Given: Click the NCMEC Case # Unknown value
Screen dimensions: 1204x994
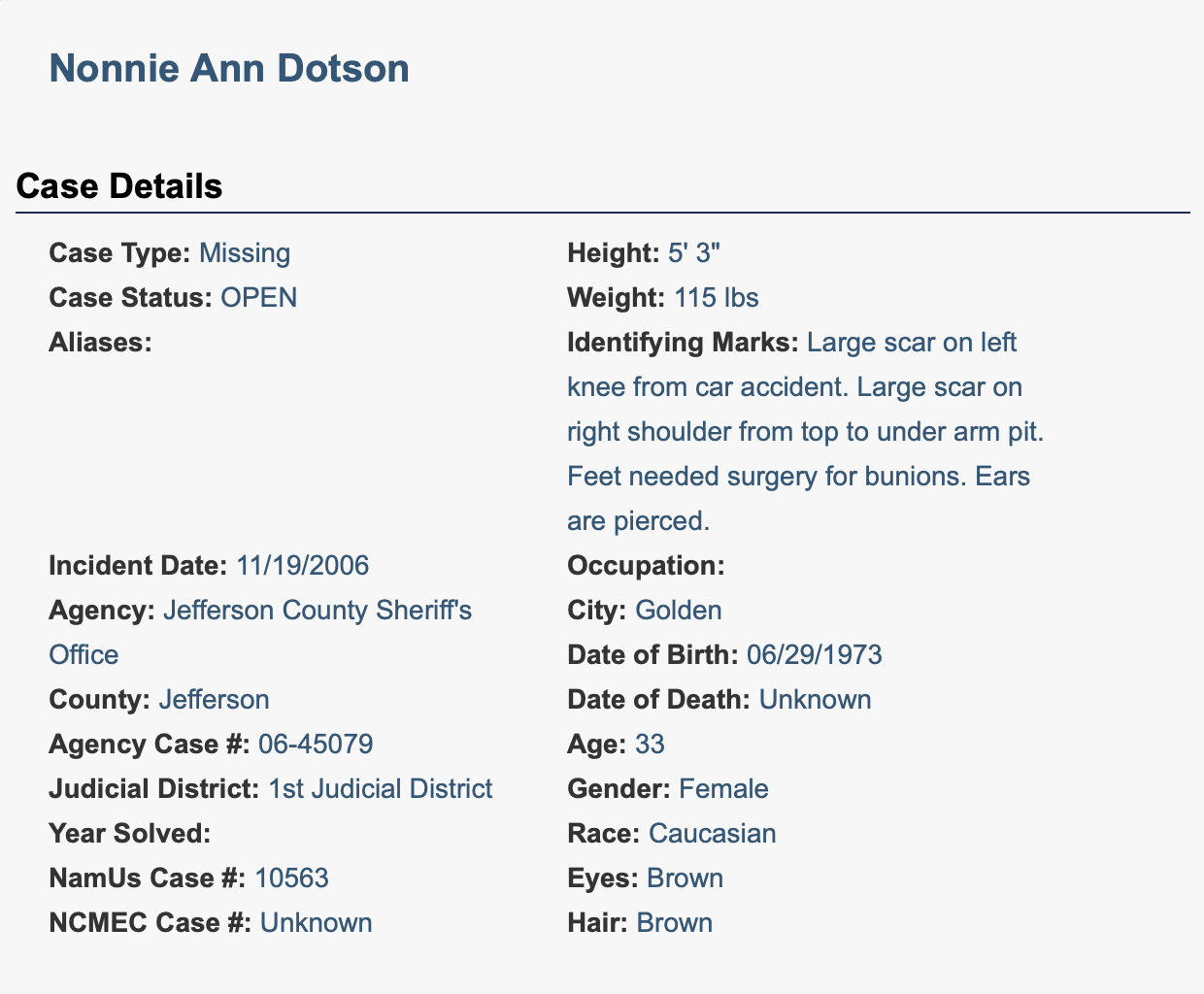Looking at the screenshot, I should point(317,923).
